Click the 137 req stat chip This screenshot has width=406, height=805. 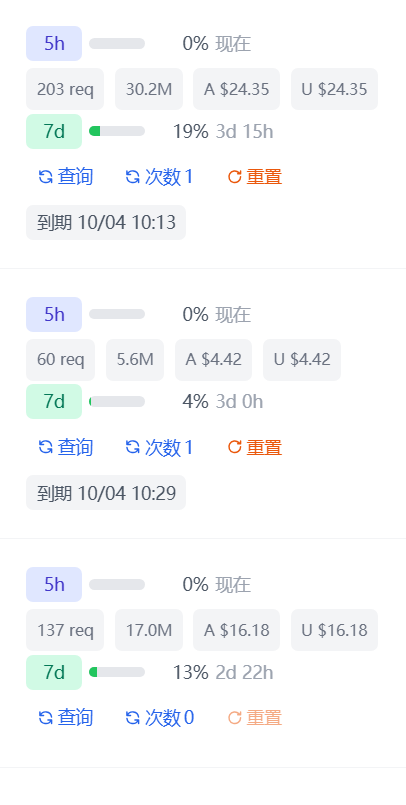[x=65, y=630]
